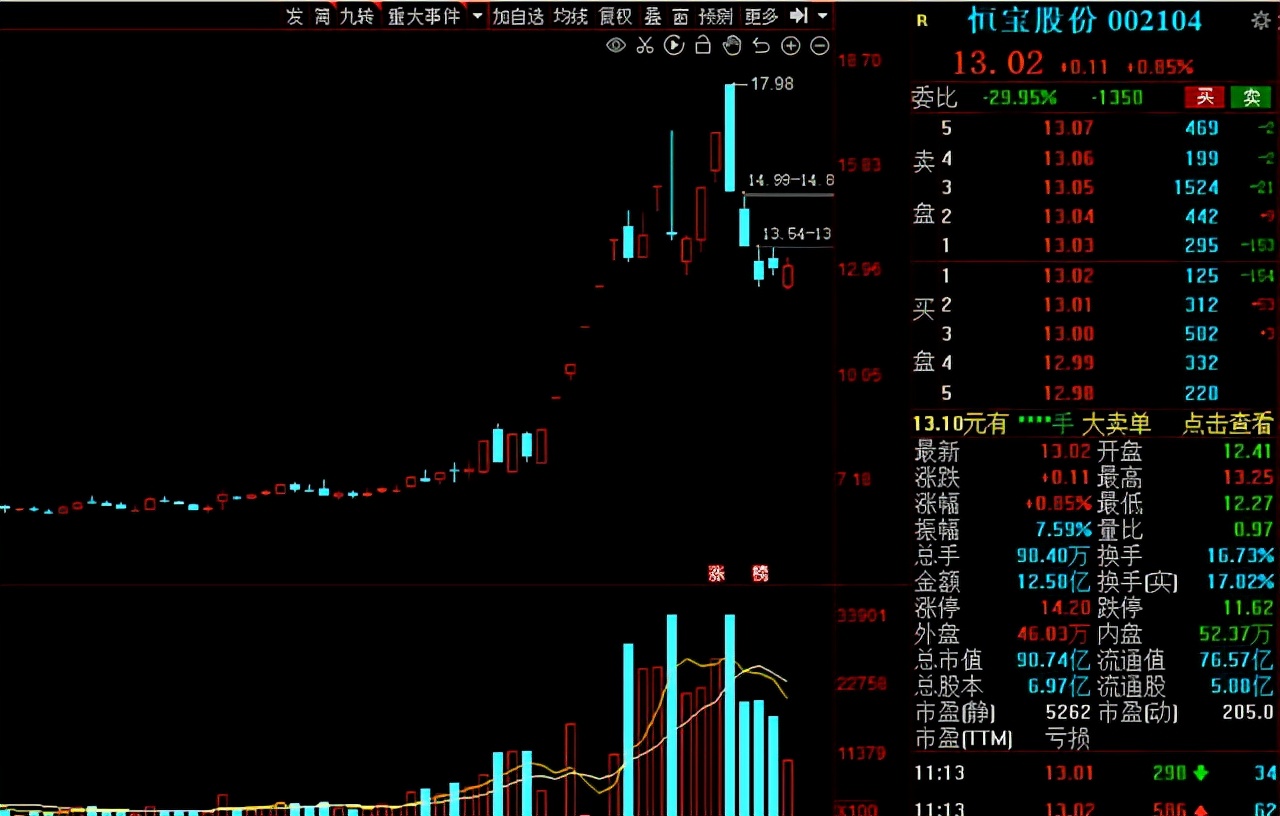
Task: Select the sell-5 price 13.07
Action: coord(1068,128)
